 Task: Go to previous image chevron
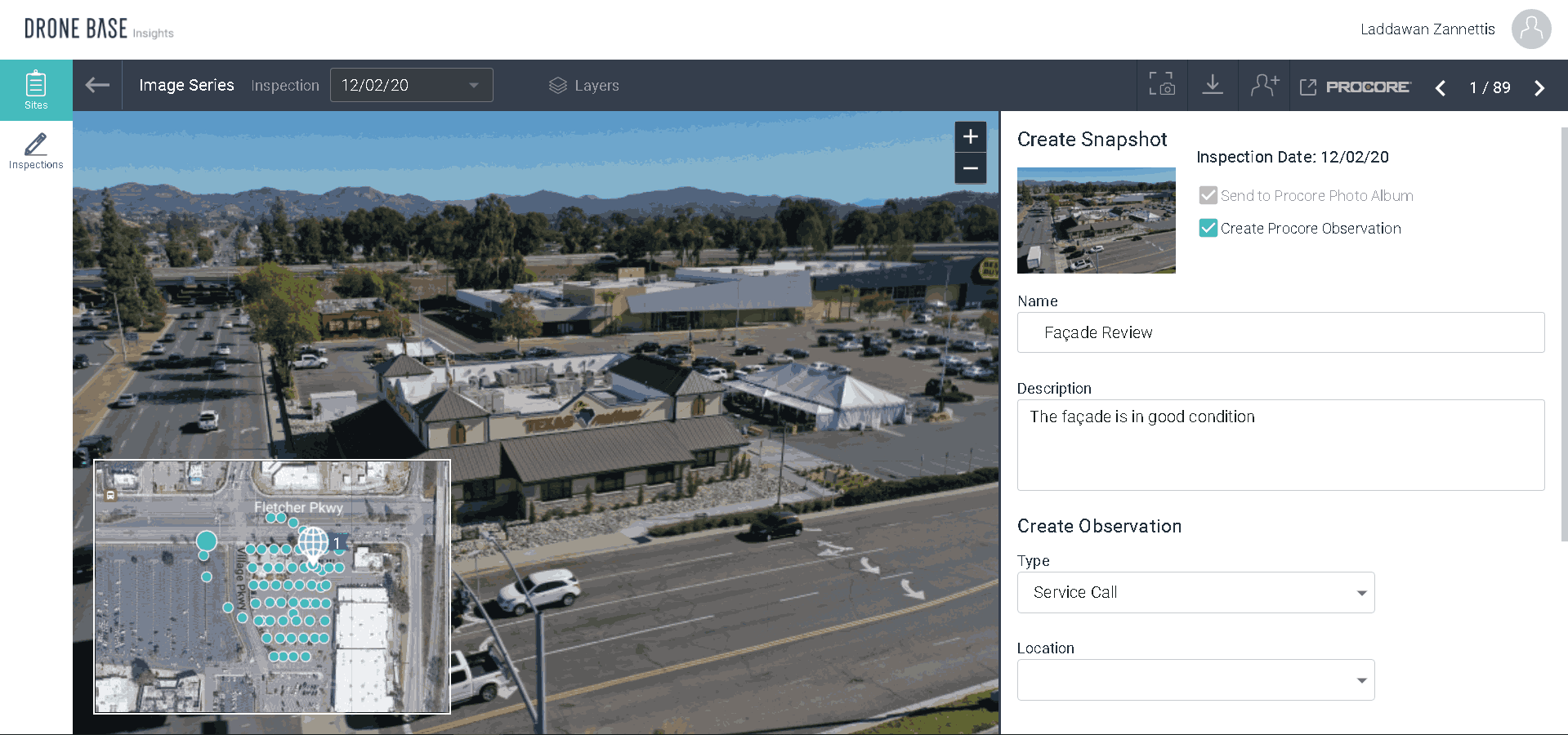coord(1441,87)
